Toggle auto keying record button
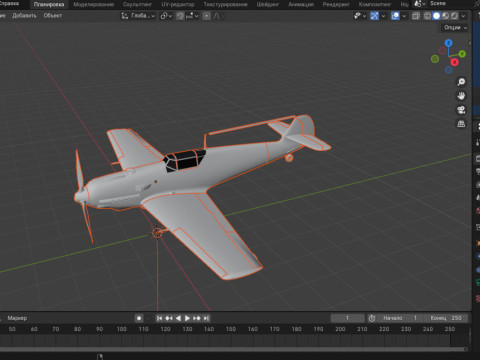The height and width of the screenshot is (360, 480). point(139,318)
